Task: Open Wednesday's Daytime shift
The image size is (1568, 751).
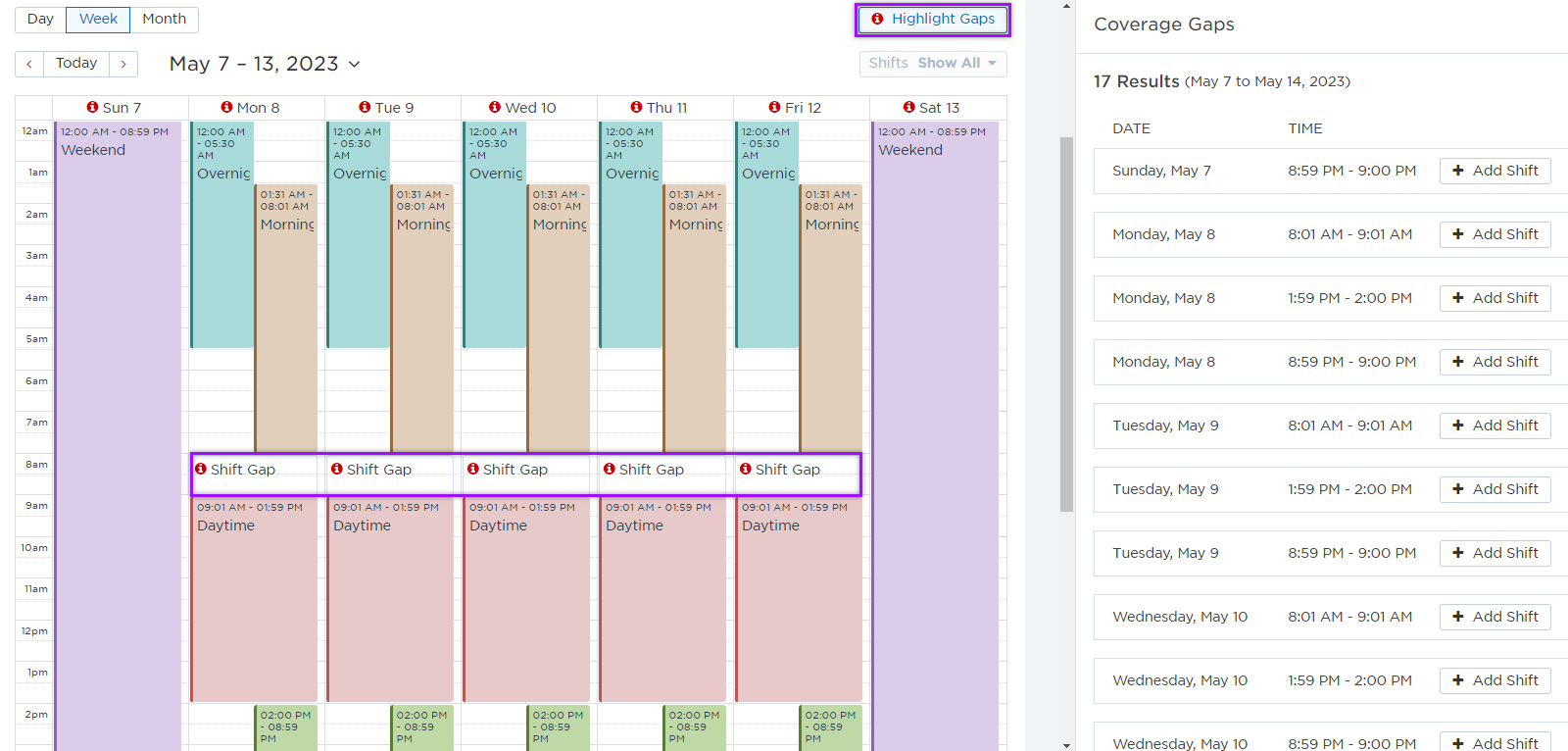Action: (526, 600)
